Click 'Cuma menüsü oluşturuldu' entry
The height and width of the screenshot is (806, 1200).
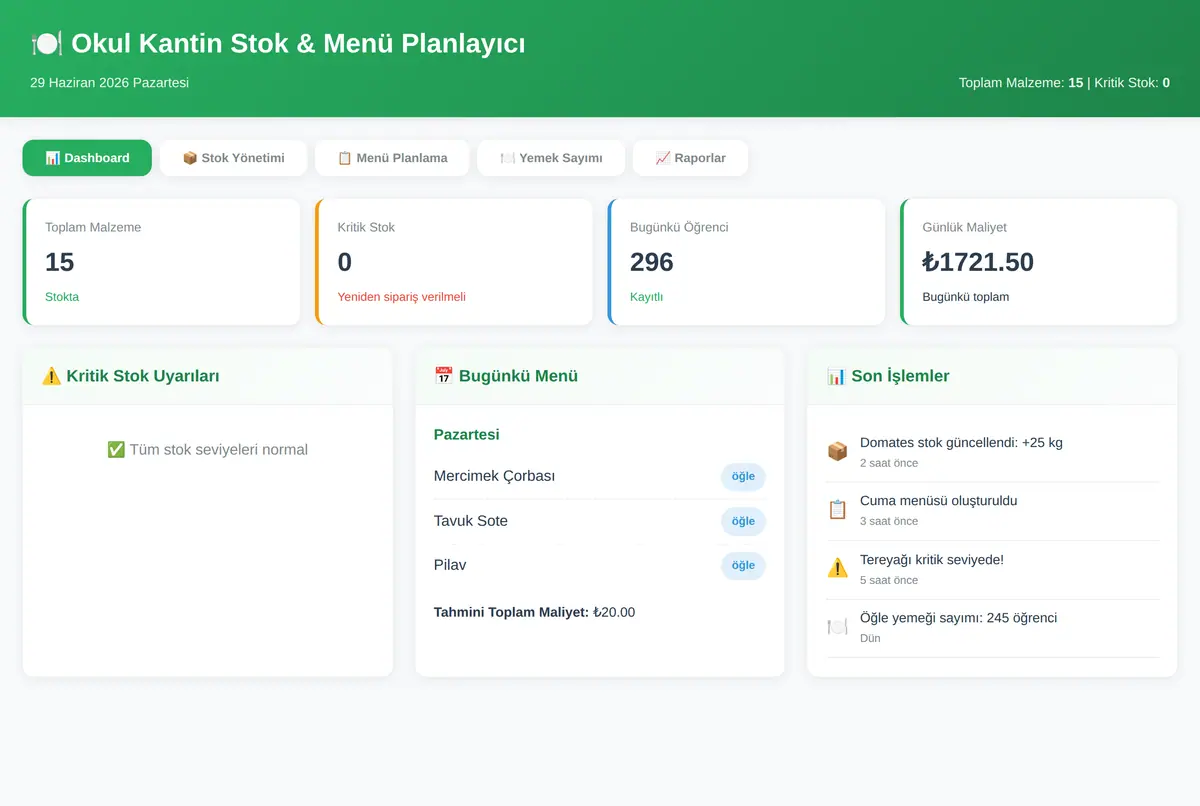[x=993, y=510]
